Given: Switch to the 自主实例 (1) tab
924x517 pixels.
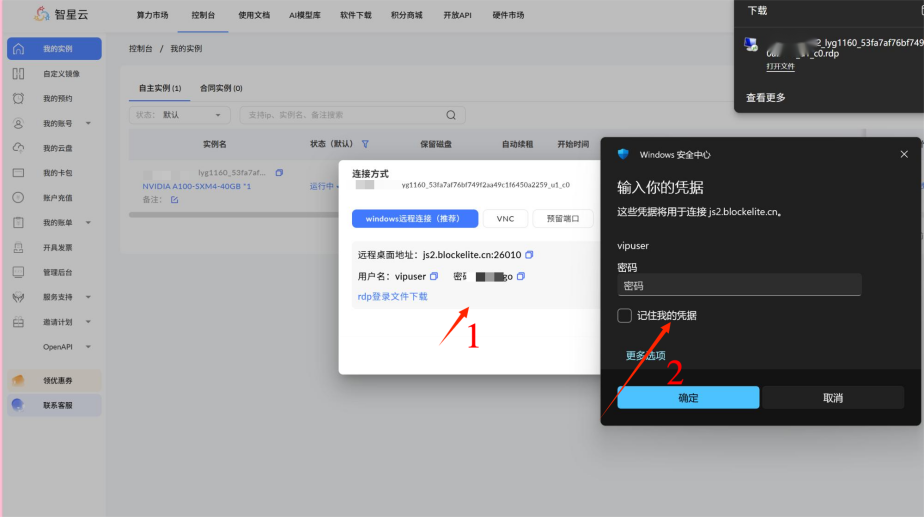Looking at the screenshot, I should 160,88.
